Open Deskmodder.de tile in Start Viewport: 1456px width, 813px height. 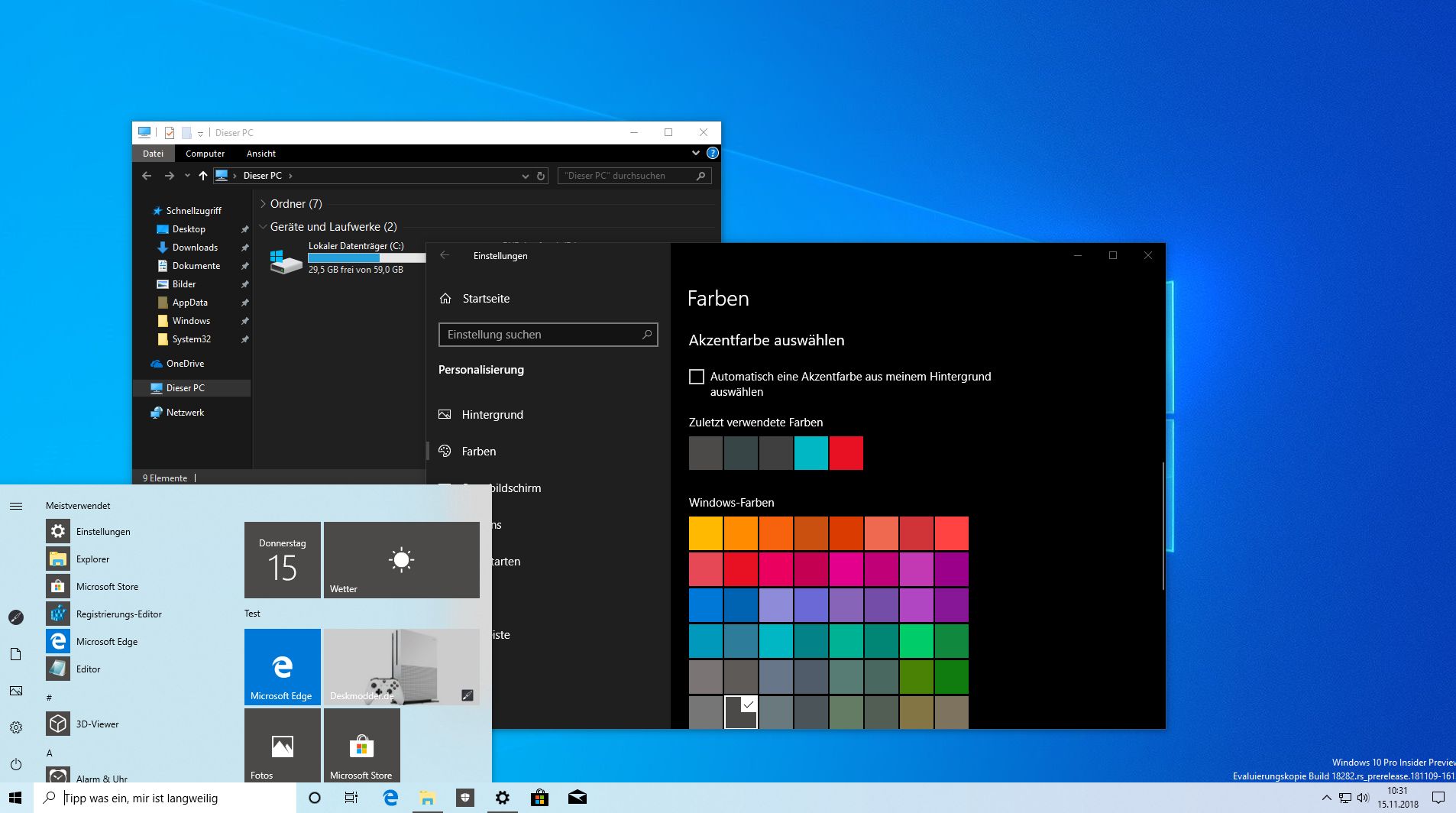402,667
